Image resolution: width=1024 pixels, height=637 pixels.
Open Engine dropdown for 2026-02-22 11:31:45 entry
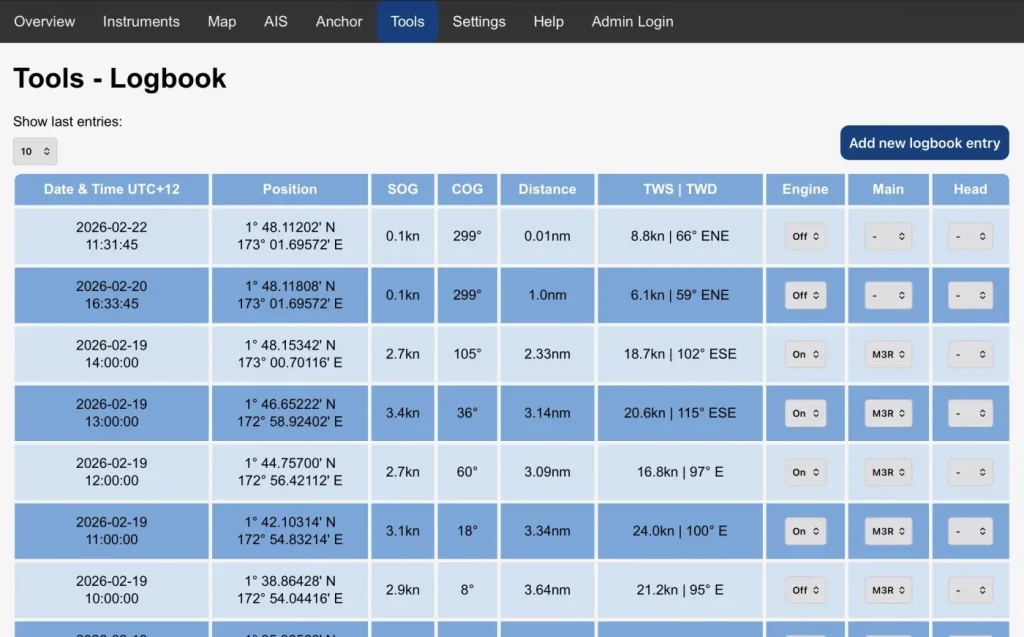click(x=805, y=237)
